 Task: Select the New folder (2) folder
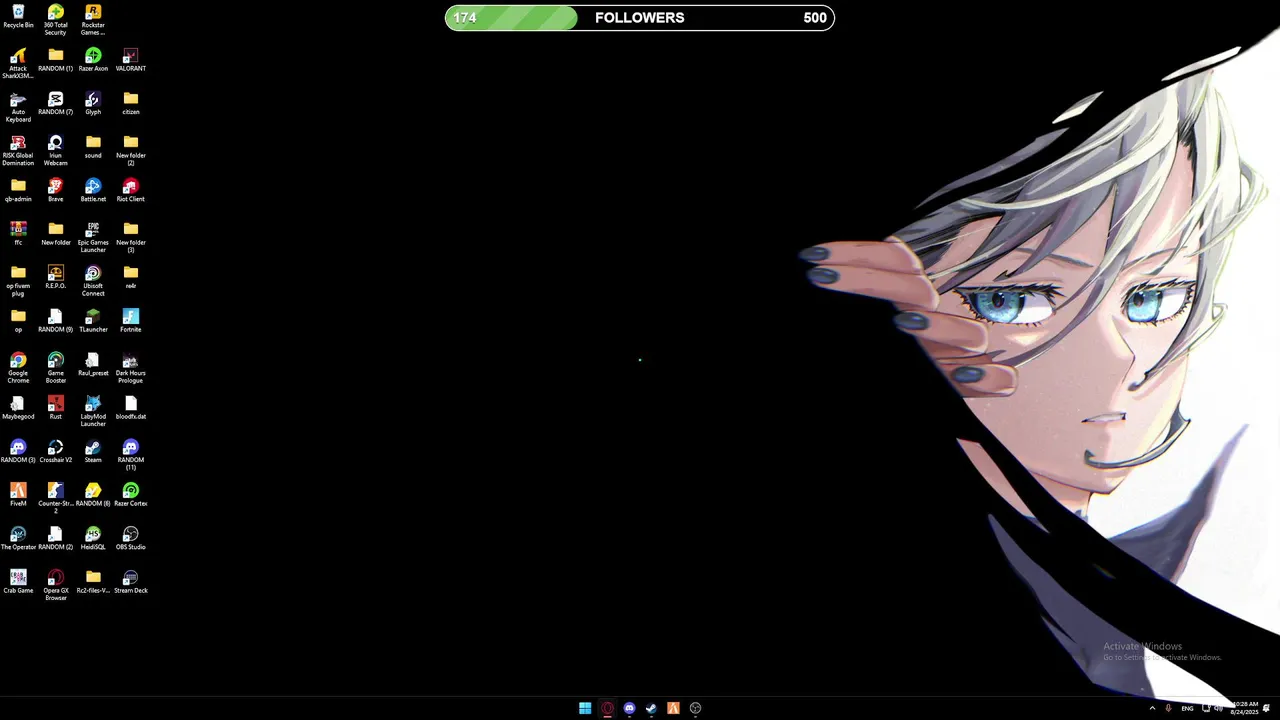tap(130, 150)
